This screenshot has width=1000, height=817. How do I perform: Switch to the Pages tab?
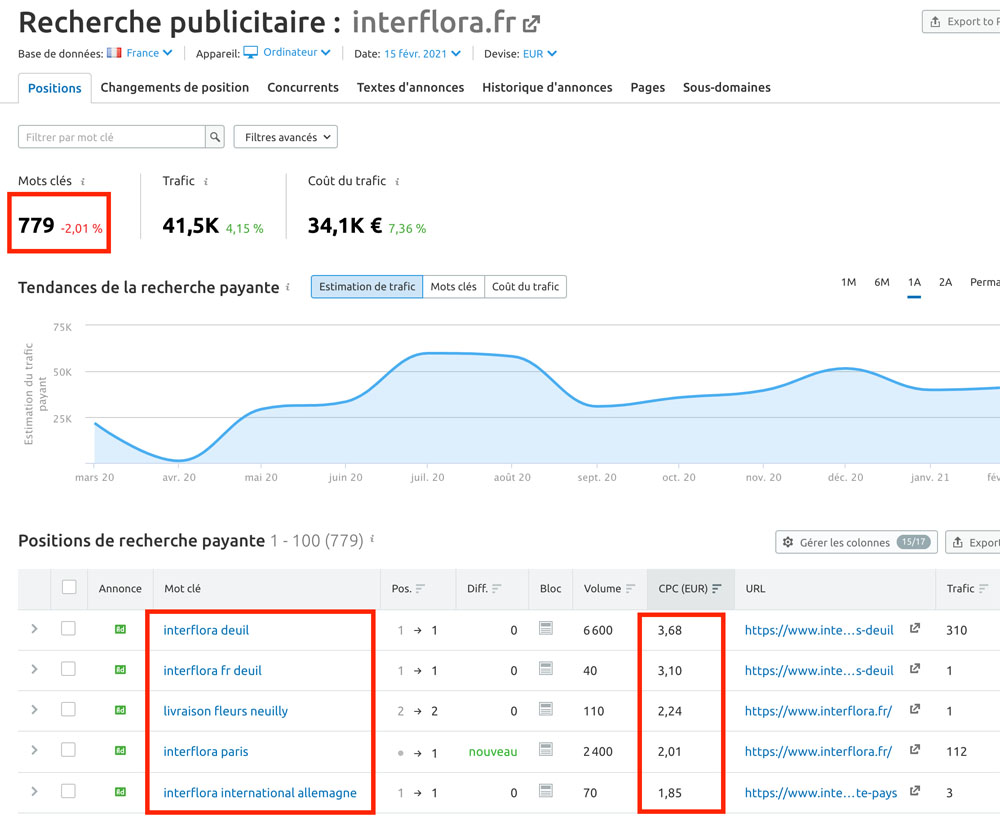[647, 87]
